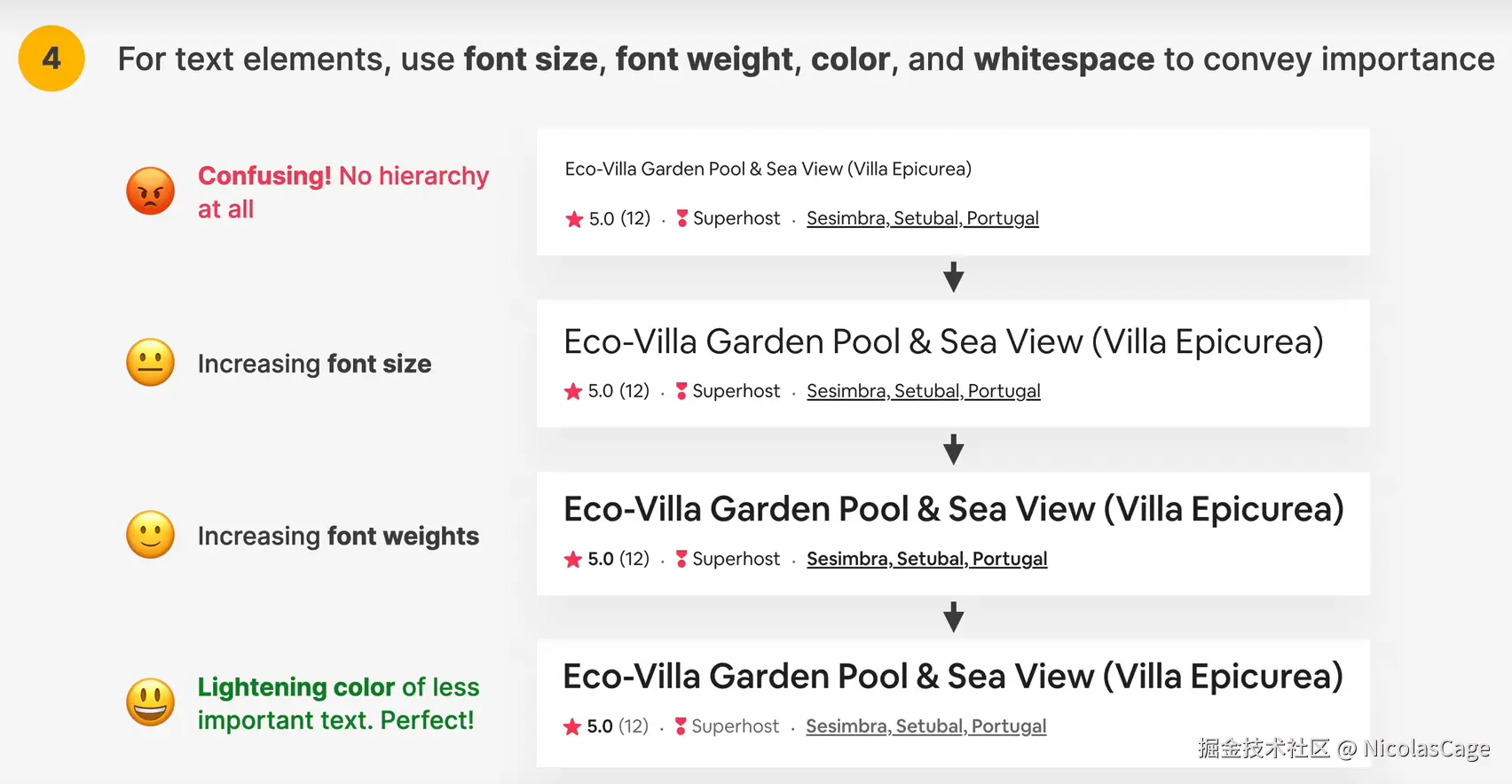1512x784 pixels.
Task: Click the Superhost badge icon in the third card
Action: point(681,559)
